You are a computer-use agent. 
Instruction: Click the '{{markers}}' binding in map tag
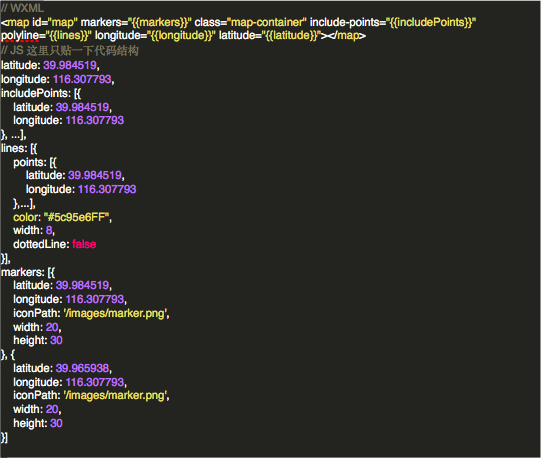160,22
